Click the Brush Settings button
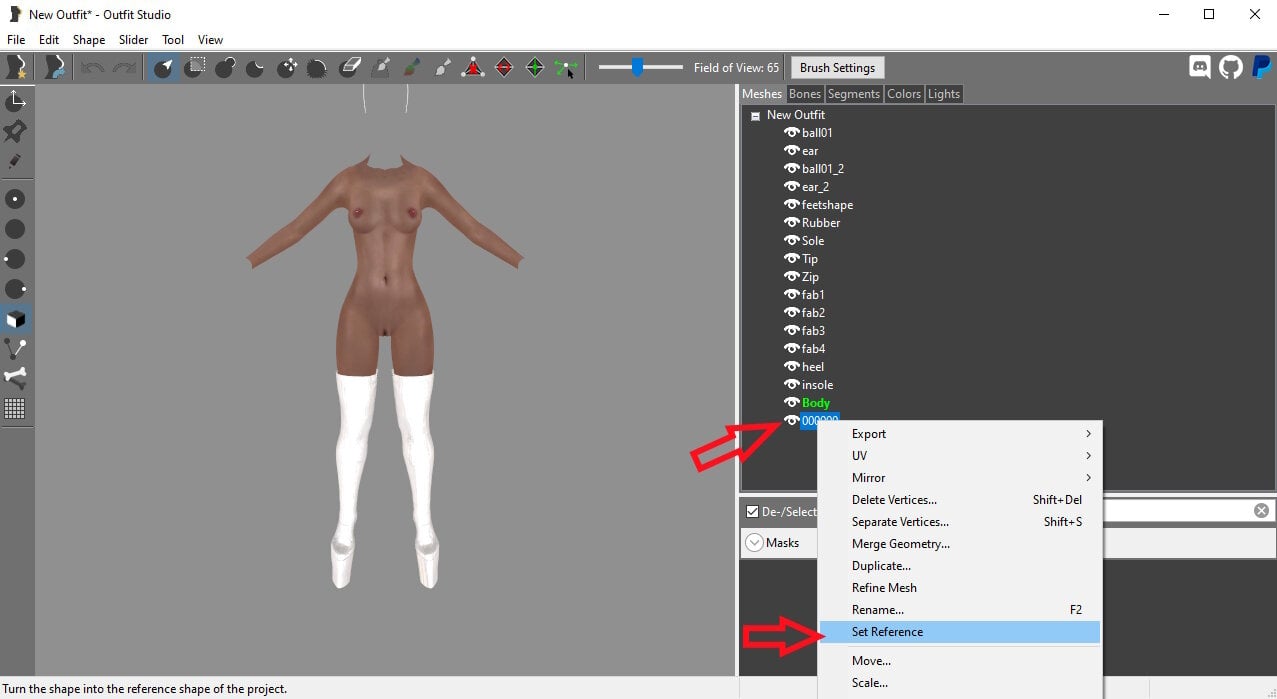The width and height of the screenshot is (1277, 699). pos(837,68)
